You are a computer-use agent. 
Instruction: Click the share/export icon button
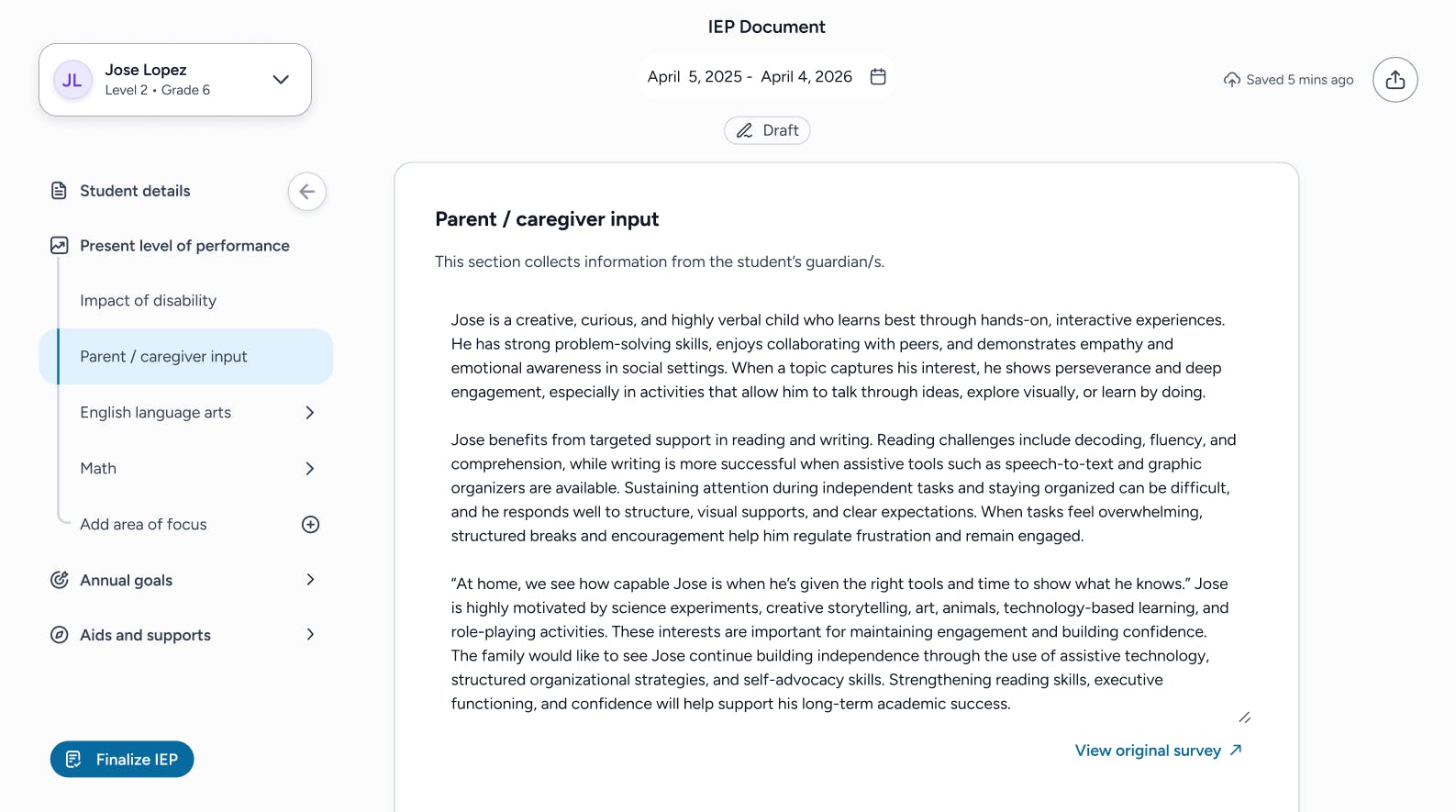(1395, 80)
